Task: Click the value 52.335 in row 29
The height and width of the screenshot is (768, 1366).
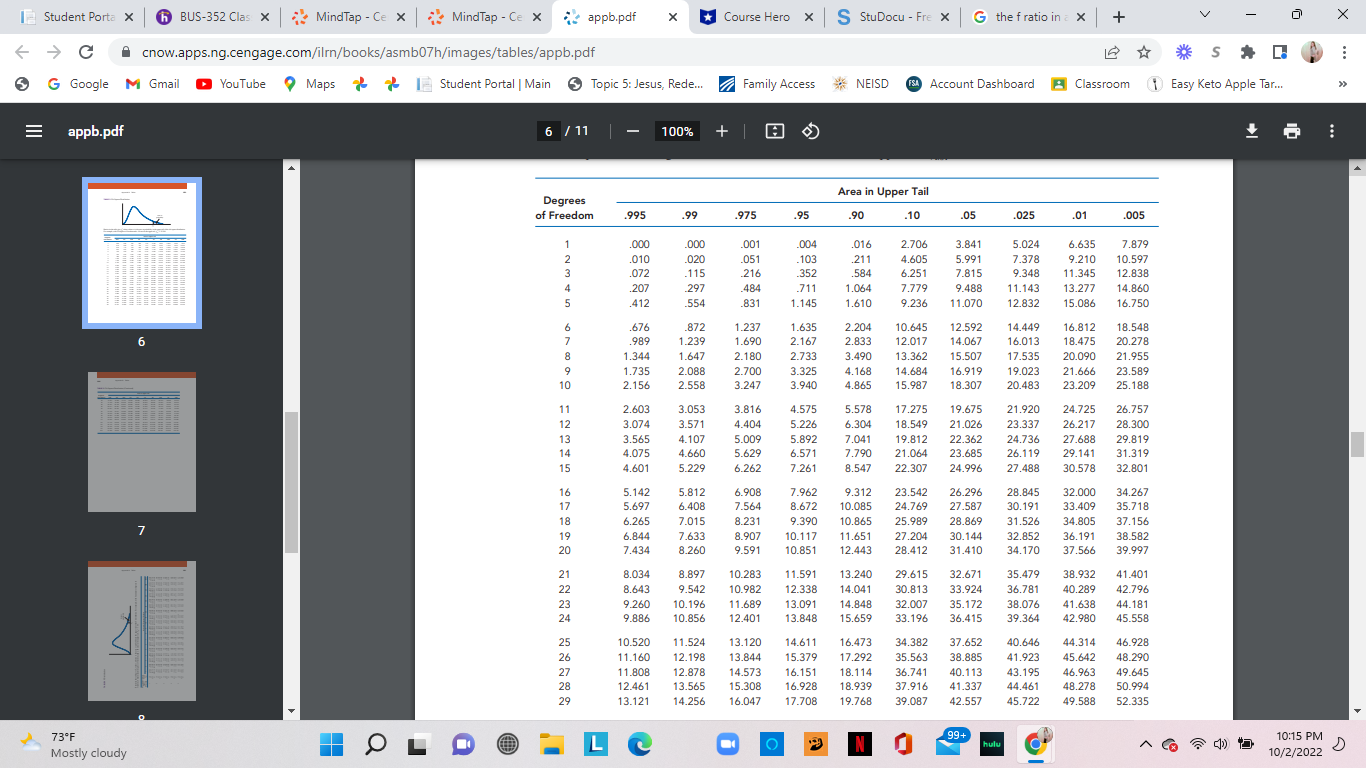Action: 1131,701
